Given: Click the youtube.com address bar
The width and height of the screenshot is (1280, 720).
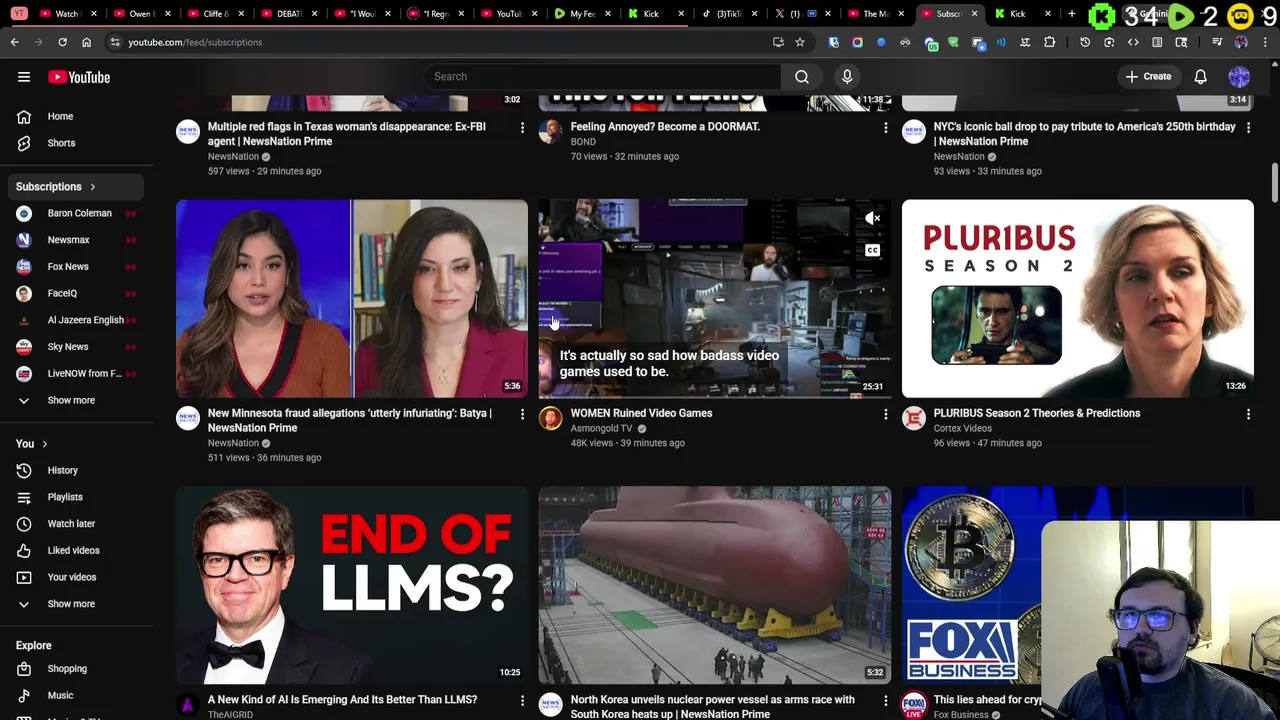Looking at the screenshot, I should [x=440, y=42].
